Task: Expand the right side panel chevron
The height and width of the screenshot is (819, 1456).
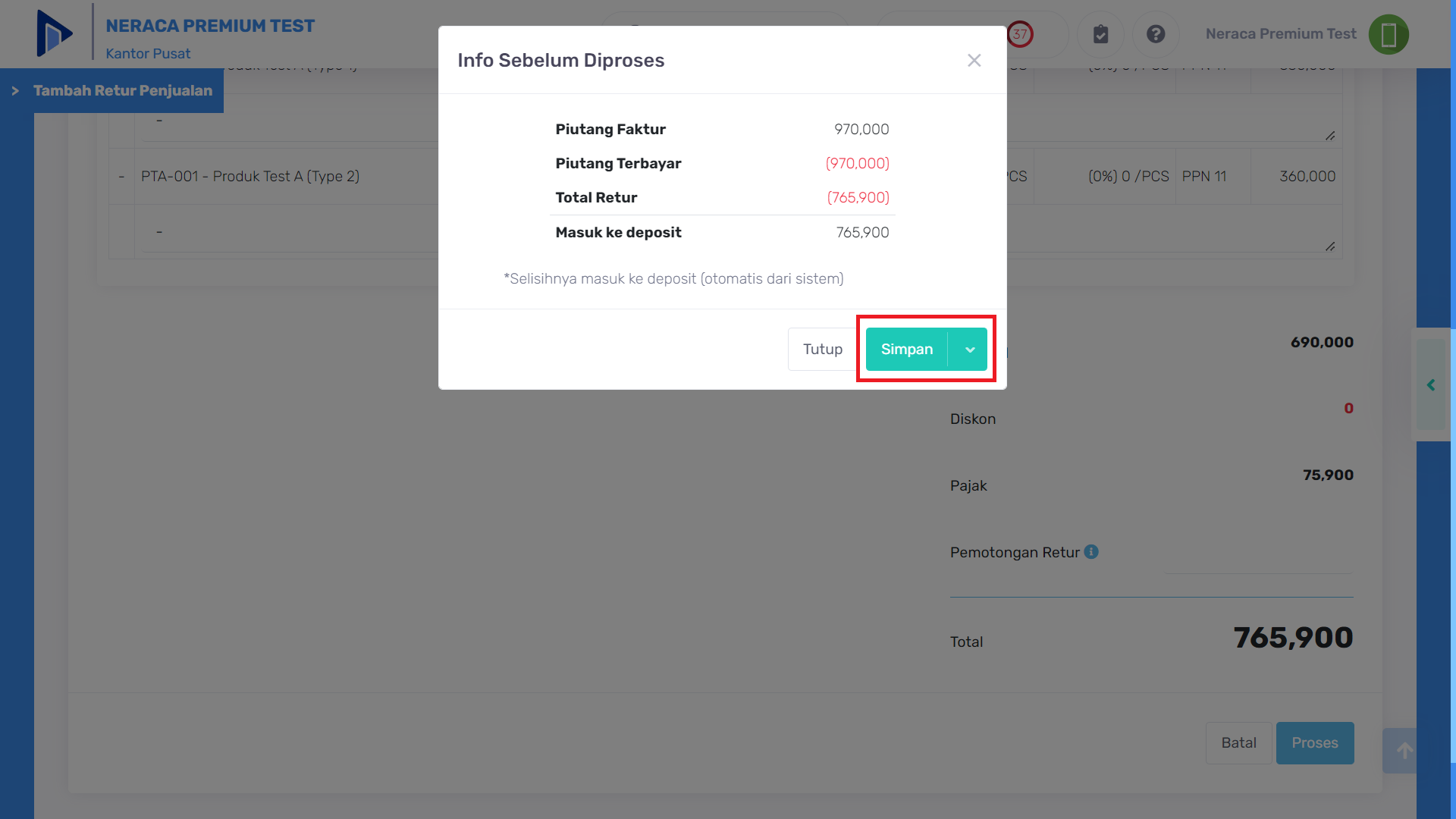Action: click(1431, 385)
